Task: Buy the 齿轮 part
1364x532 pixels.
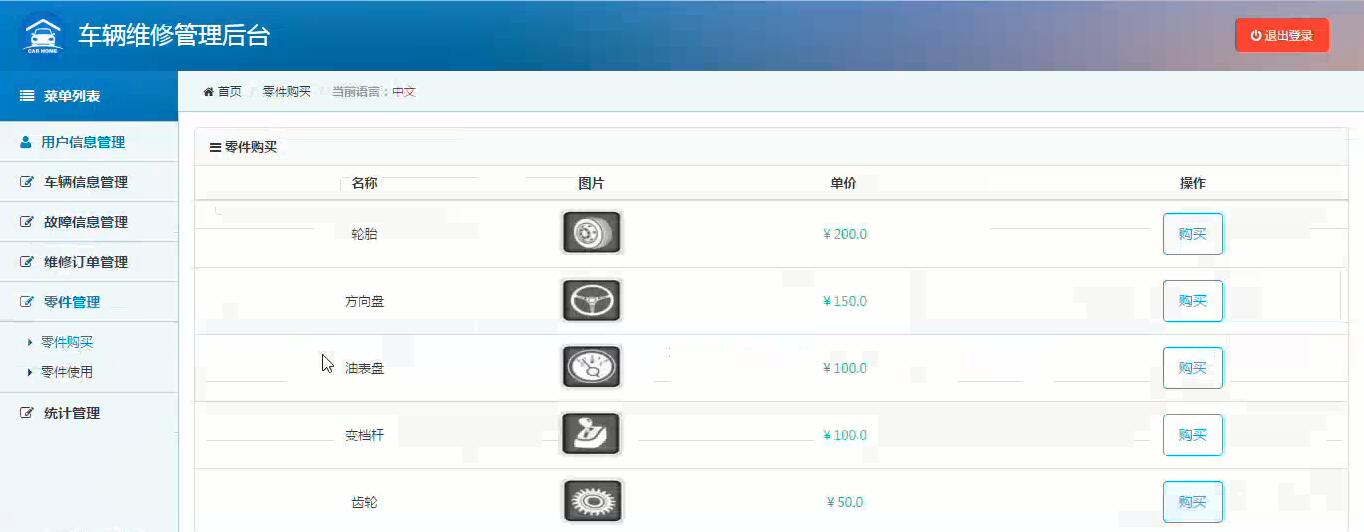Action: point(1193,502)
